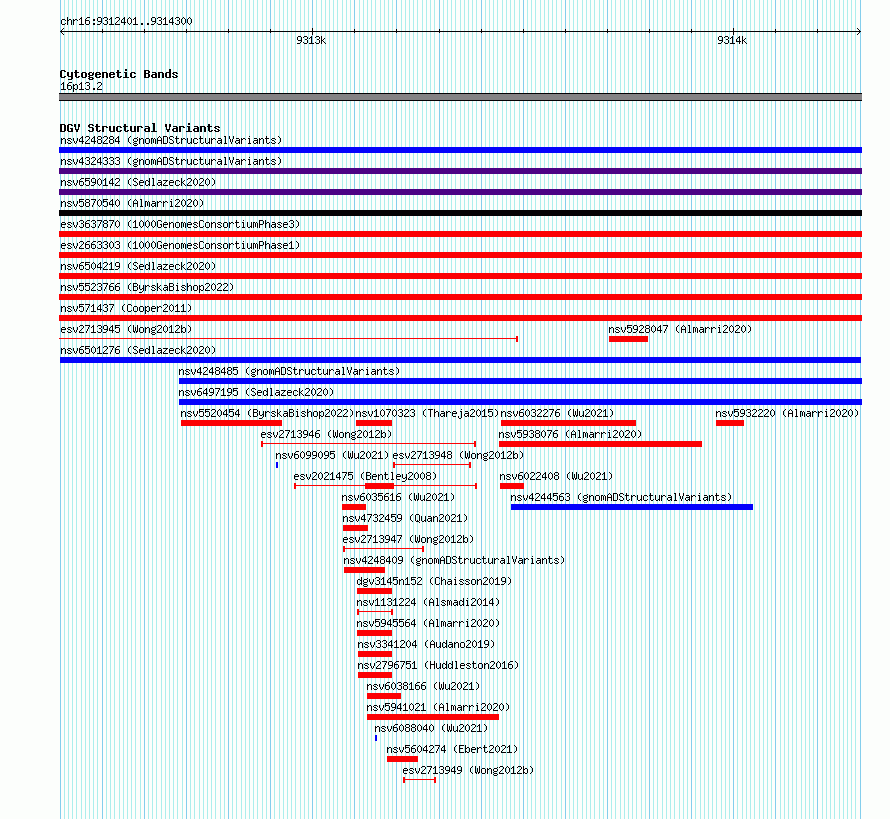This screenshot has height=819, width=890.
Task: Click nsv5520454 (ByrskaBishop2022) label
Action: click(267, 413)
